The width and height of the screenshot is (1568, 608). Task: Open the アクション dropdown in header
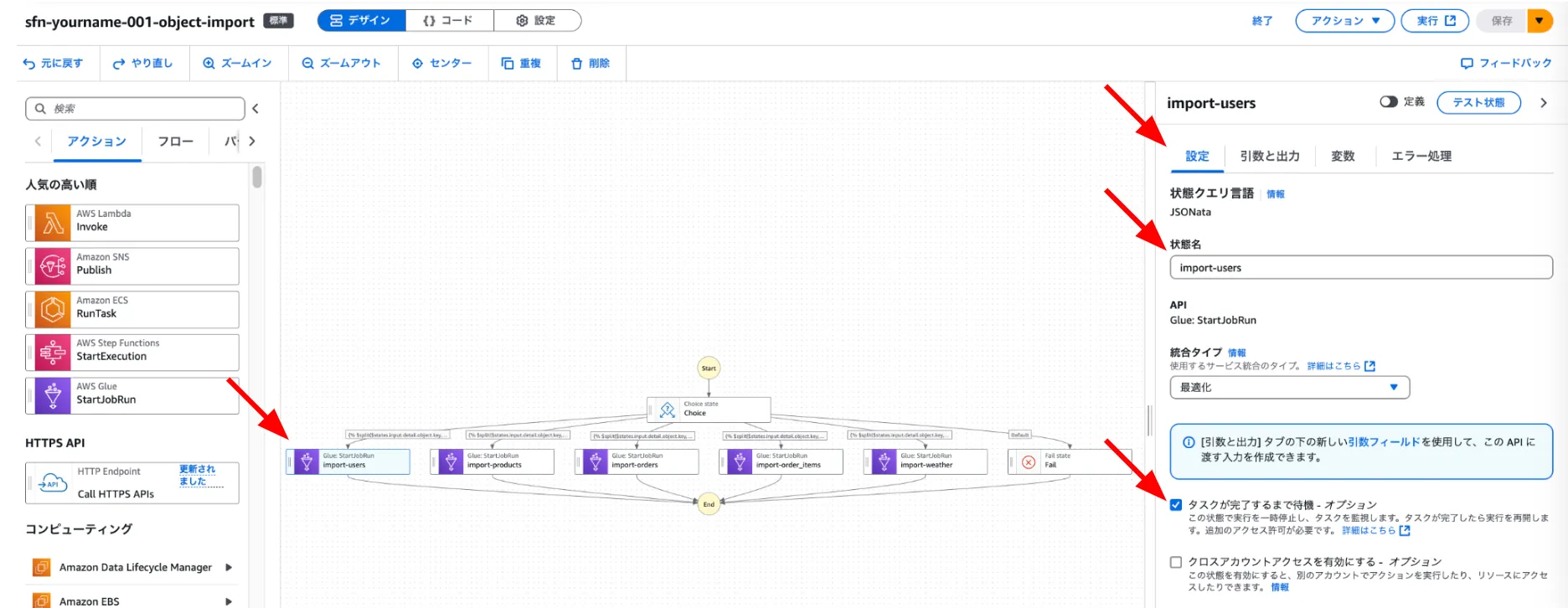tap(1344, 21)
